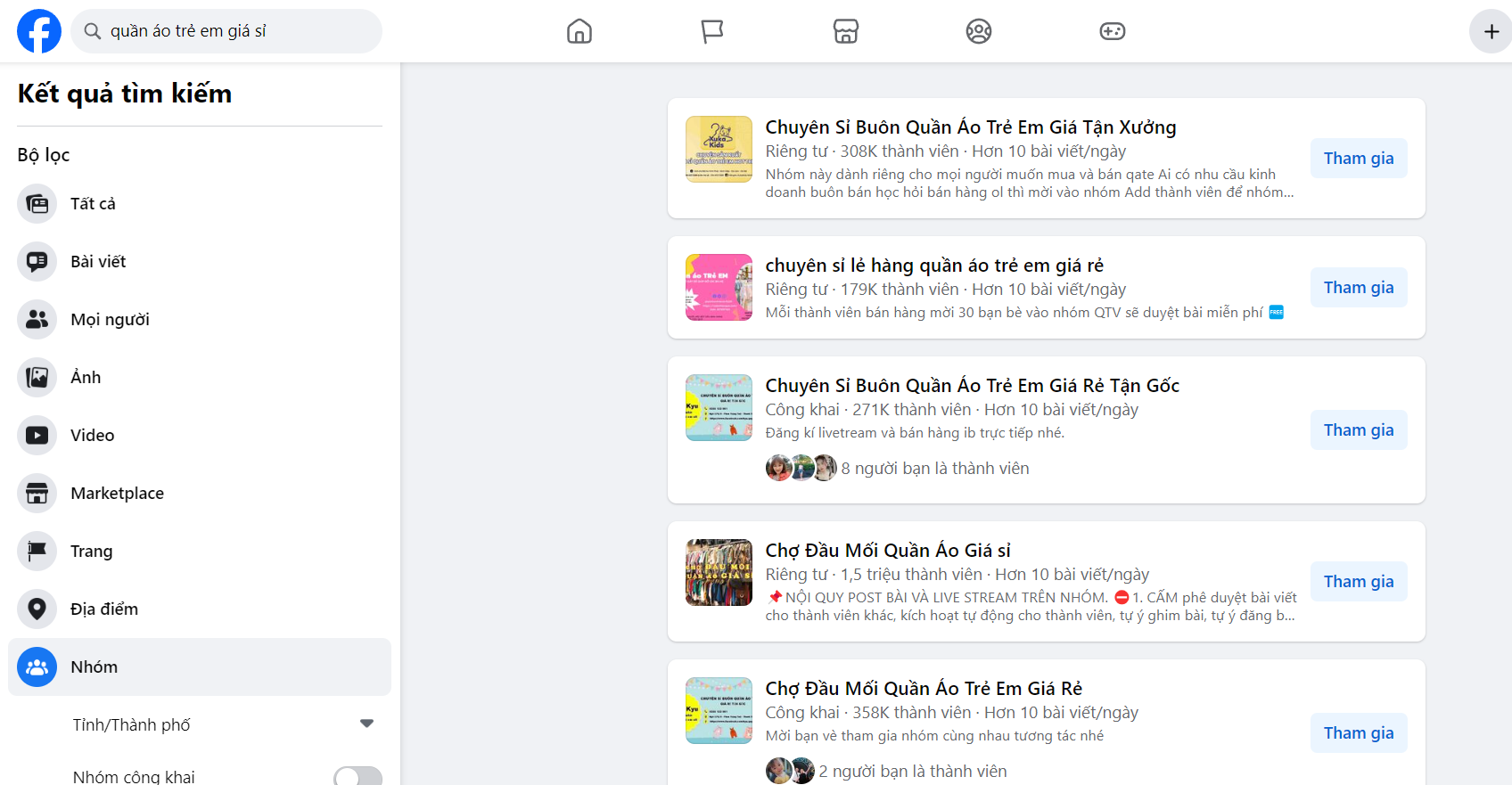
Task: Open Chuyên Sỉ Buôn Quần Áo Trẻ Em Giá Tận Xưởng
Action: [x=970, y=127]
